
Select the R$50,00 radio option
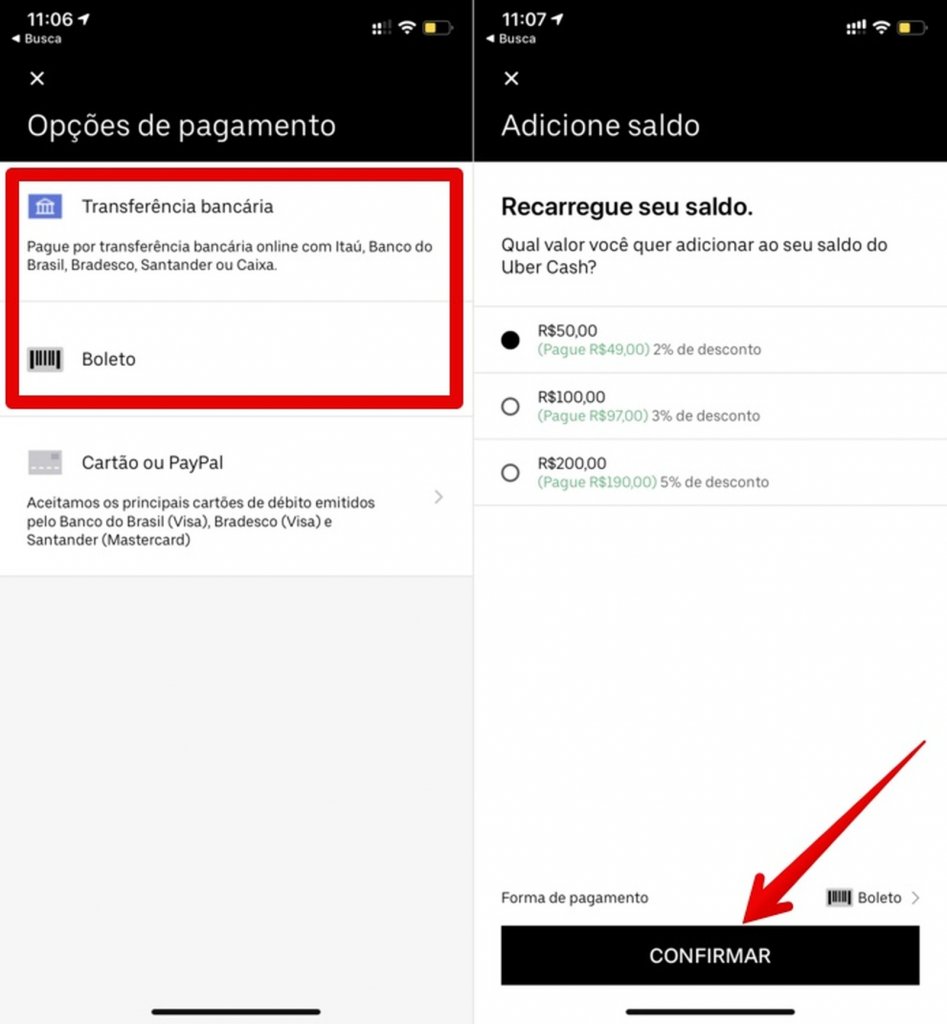click(x=510, y=340)
